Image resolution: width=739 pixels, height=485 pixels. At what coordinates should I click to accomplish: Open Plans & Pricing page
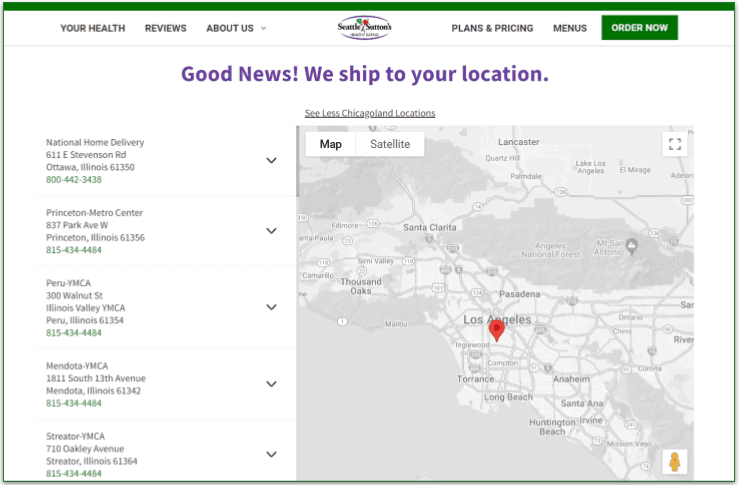(492, 28)
